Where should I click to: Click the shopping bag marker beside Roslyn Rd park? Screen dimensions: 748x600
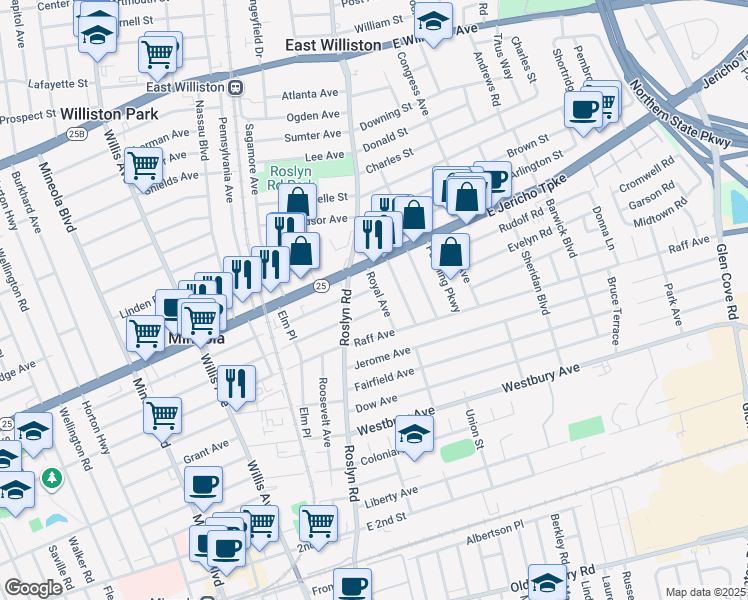tap(297, 200)
